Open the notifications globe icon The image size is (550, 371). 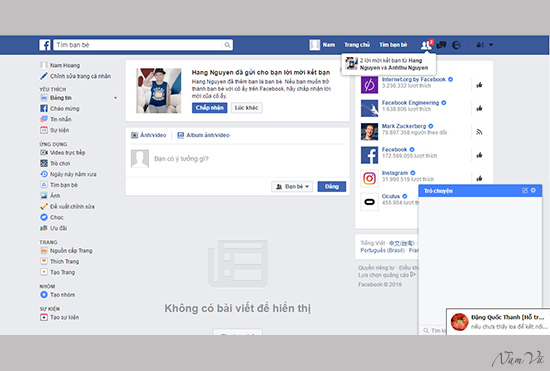tap(456, 45)
